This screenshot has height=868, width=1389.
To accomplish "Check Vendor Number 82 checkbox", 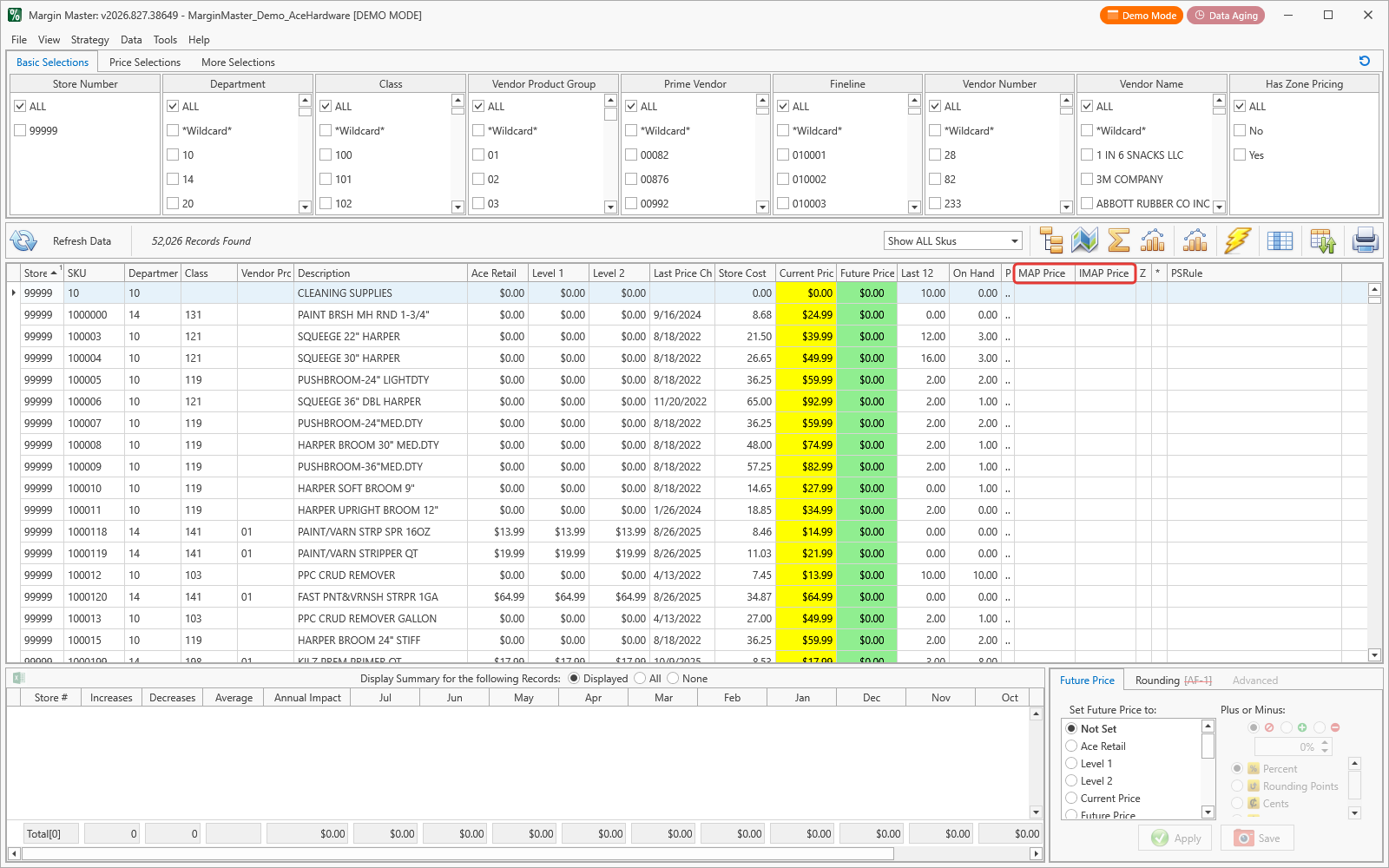I will tap(935, 179).
